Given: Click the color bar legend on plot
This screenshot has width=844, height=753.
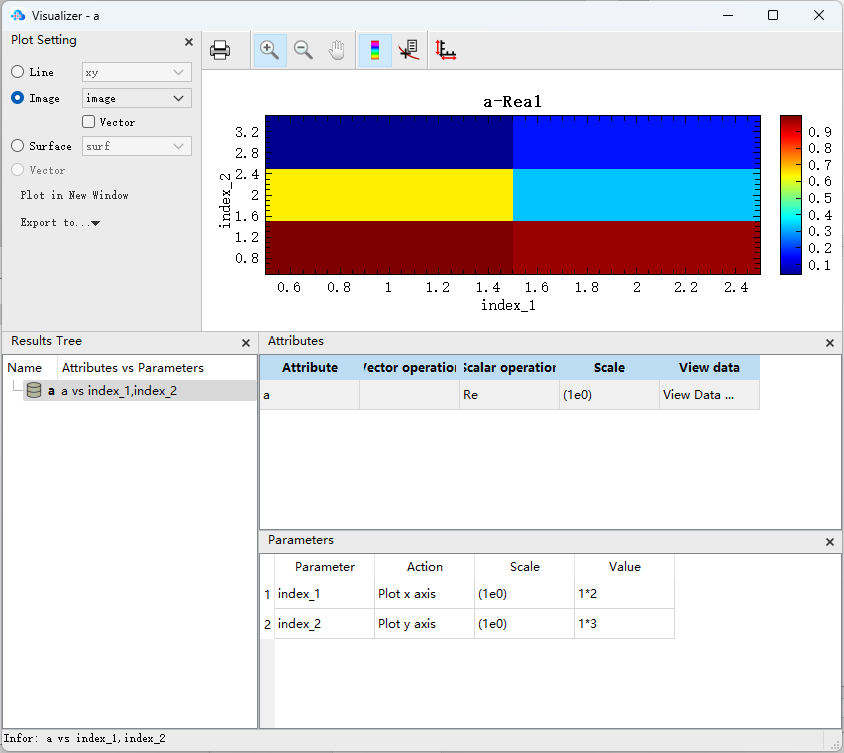Looking at the screenshot, I should coord(790,194).
